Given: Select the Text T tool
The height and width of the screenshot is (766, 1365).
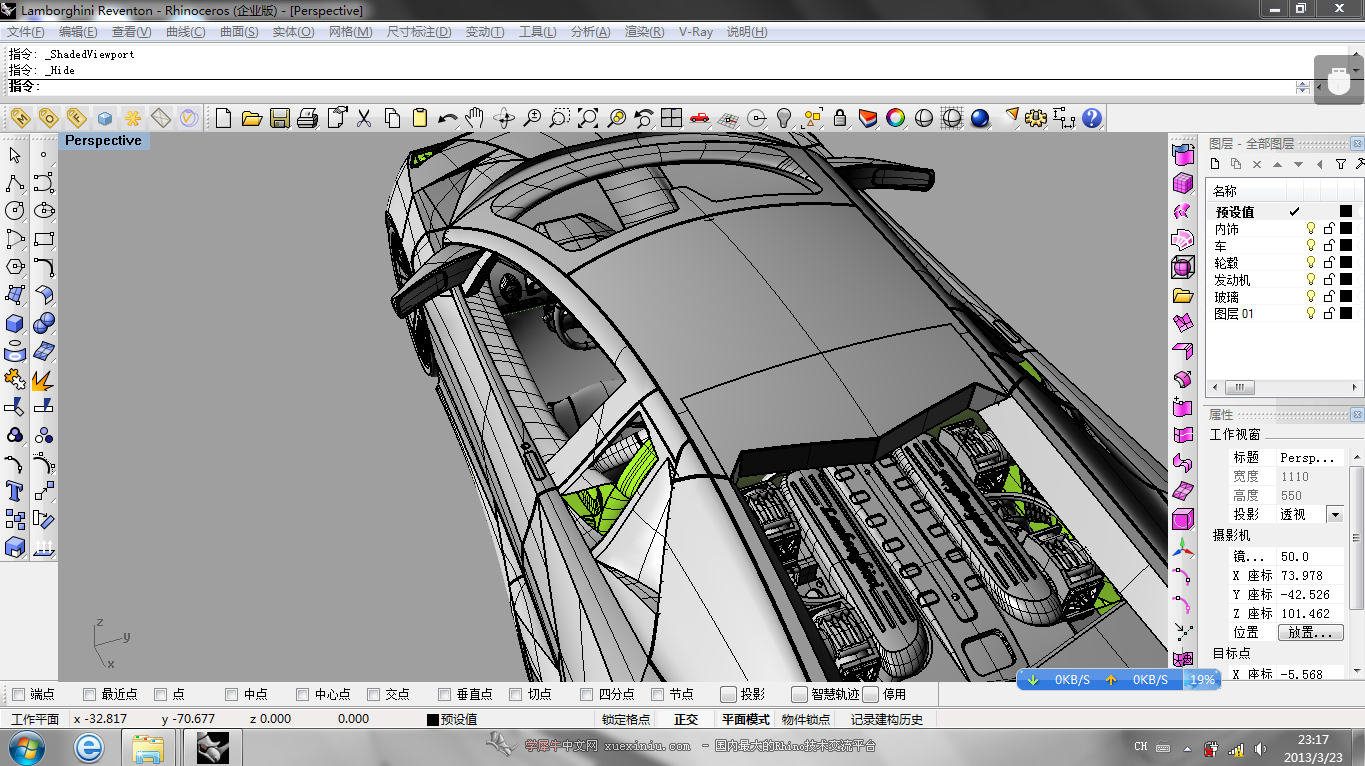Looking at the screenshot, I should pyautogui.click(x=15, y=491).
